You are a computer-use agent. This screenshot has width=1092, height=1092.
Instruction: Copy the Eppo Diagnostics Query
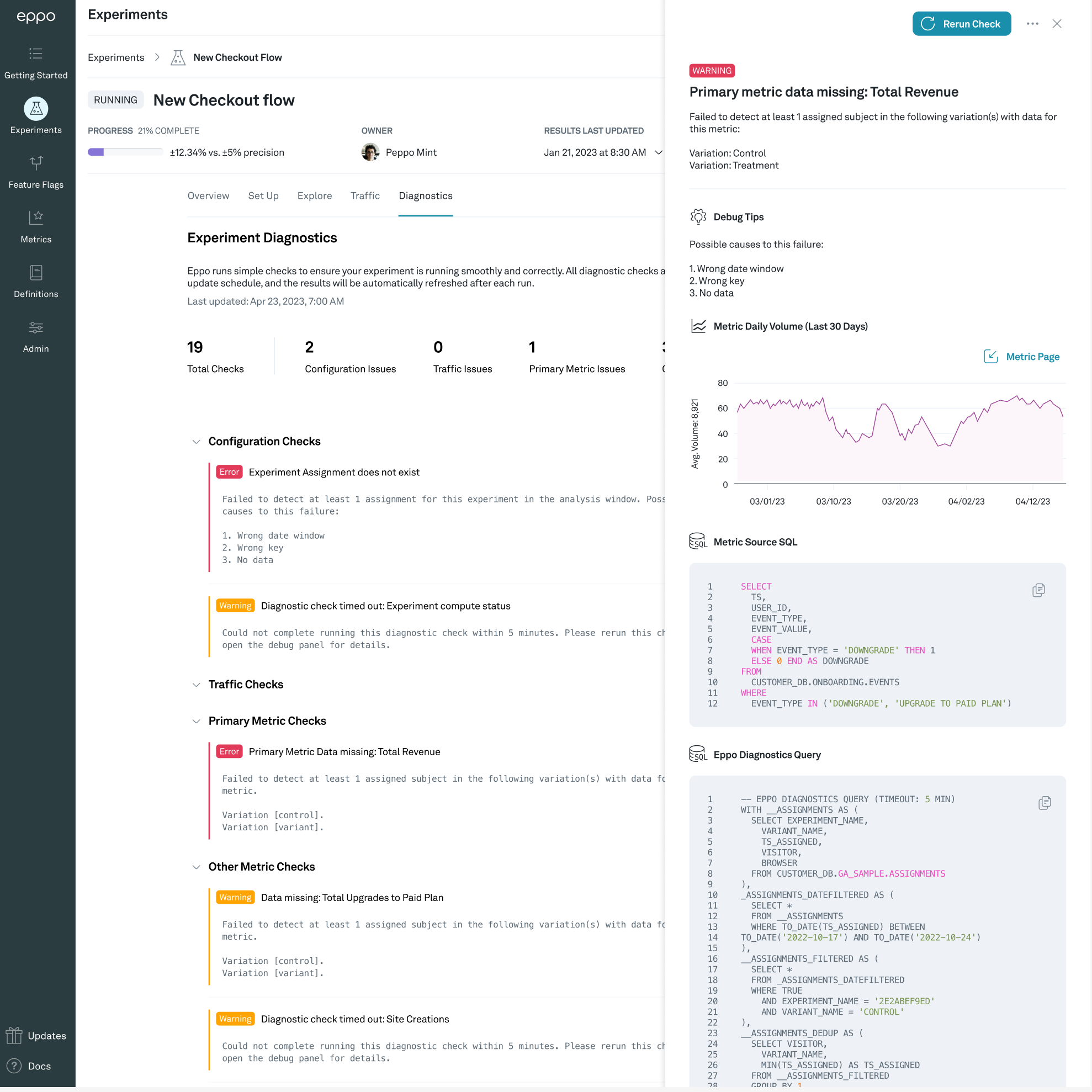(1044, 803)
